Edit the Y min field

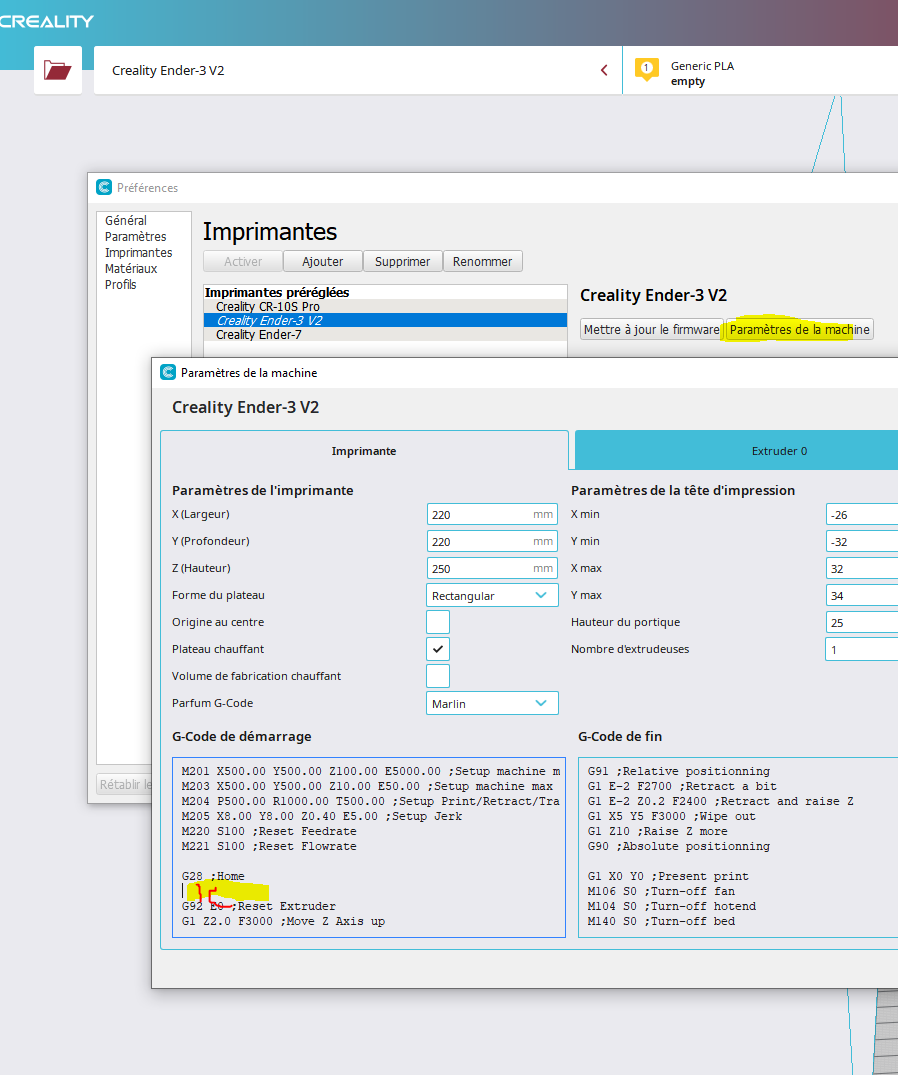(x=862, y=541)
